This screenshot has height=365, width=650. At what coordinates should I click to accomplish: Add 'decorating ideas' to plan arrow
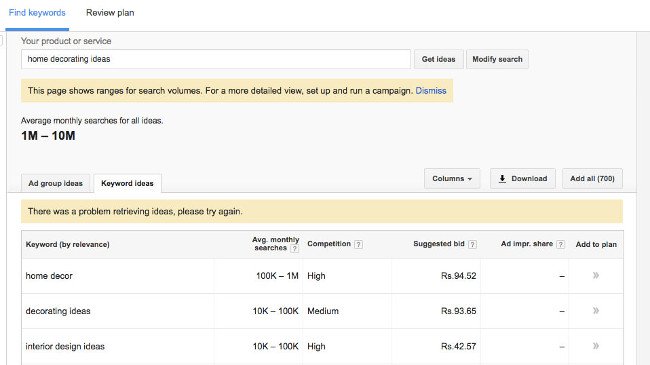pyautogui.click(x=596, y=311)
